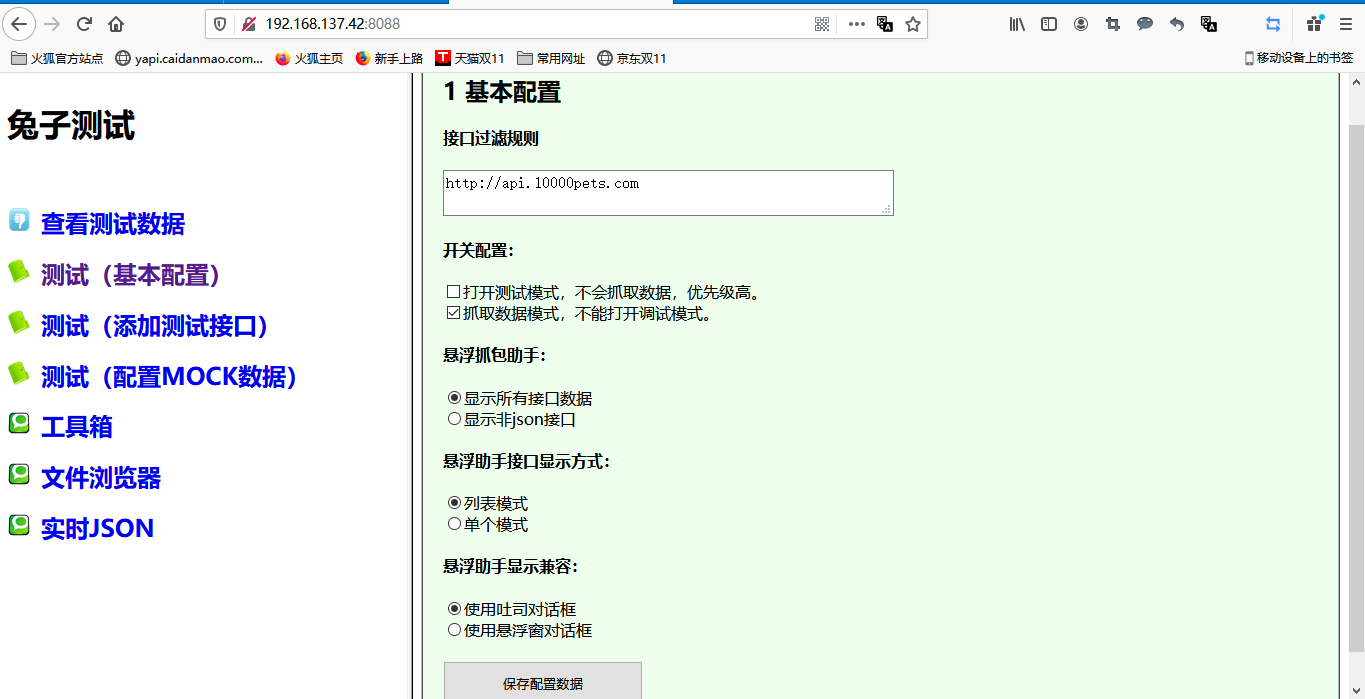Click the 兔子测试 page heading
This screenshot has height=699, width=1365.
coord(71,126)
